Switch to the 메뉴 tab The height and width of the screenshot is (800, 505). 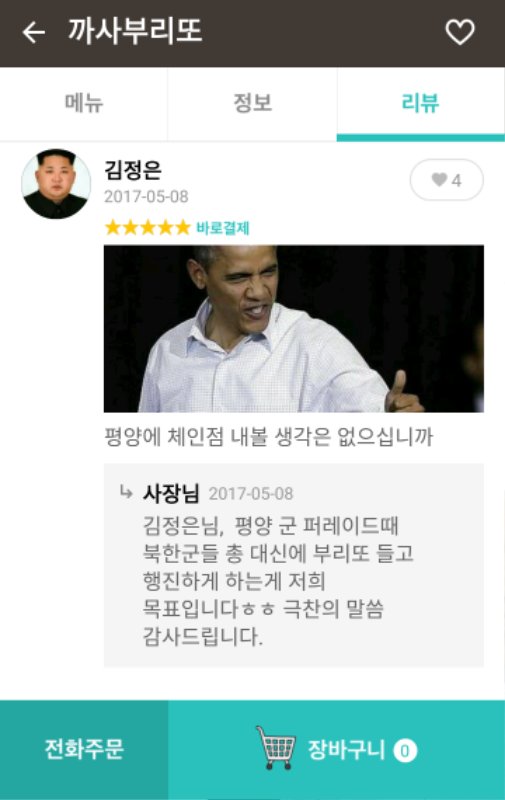coord(84,104)
